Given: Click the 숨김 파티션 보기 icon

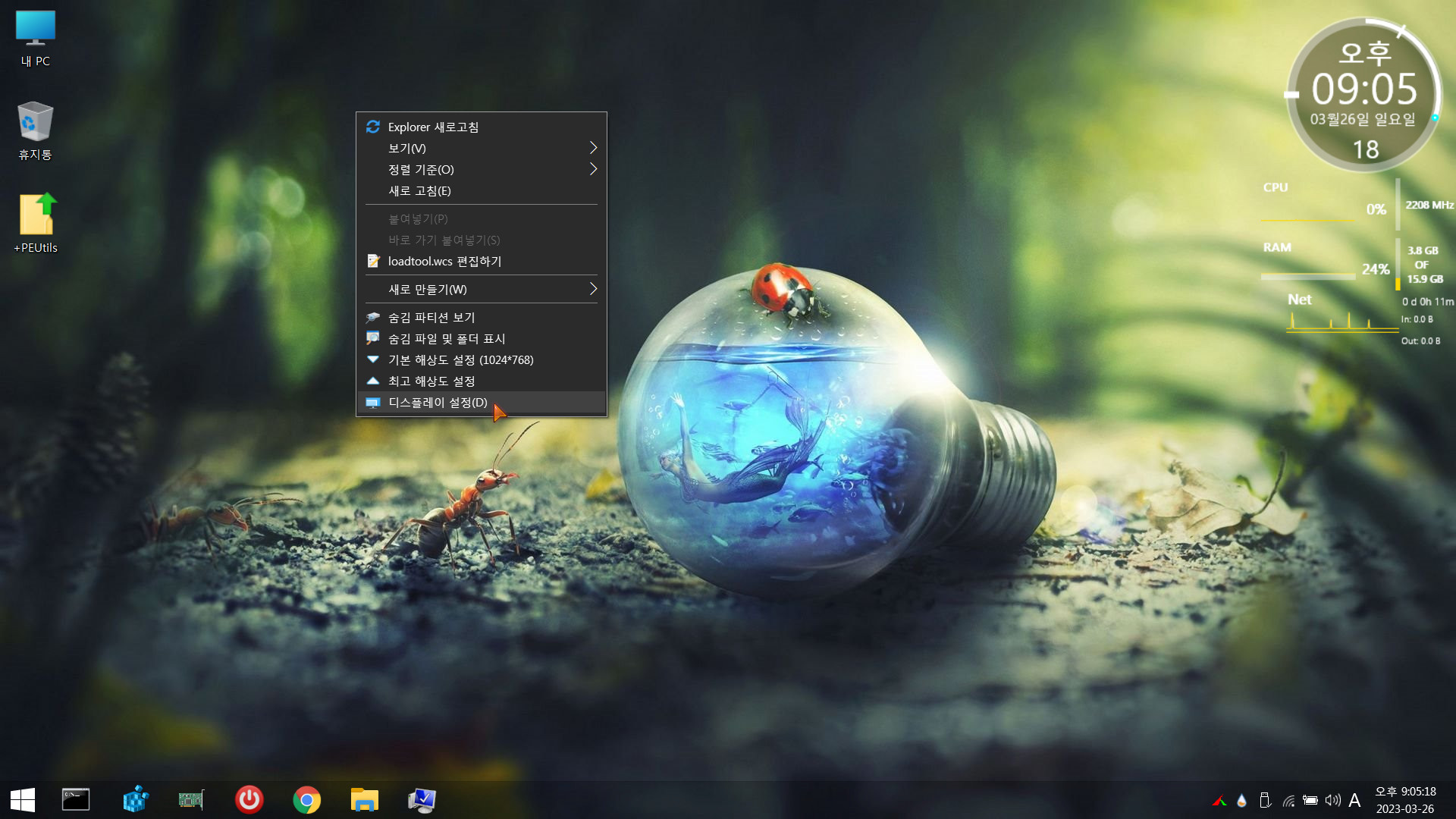Looking at the screenshot, I should tap(372, 317).
